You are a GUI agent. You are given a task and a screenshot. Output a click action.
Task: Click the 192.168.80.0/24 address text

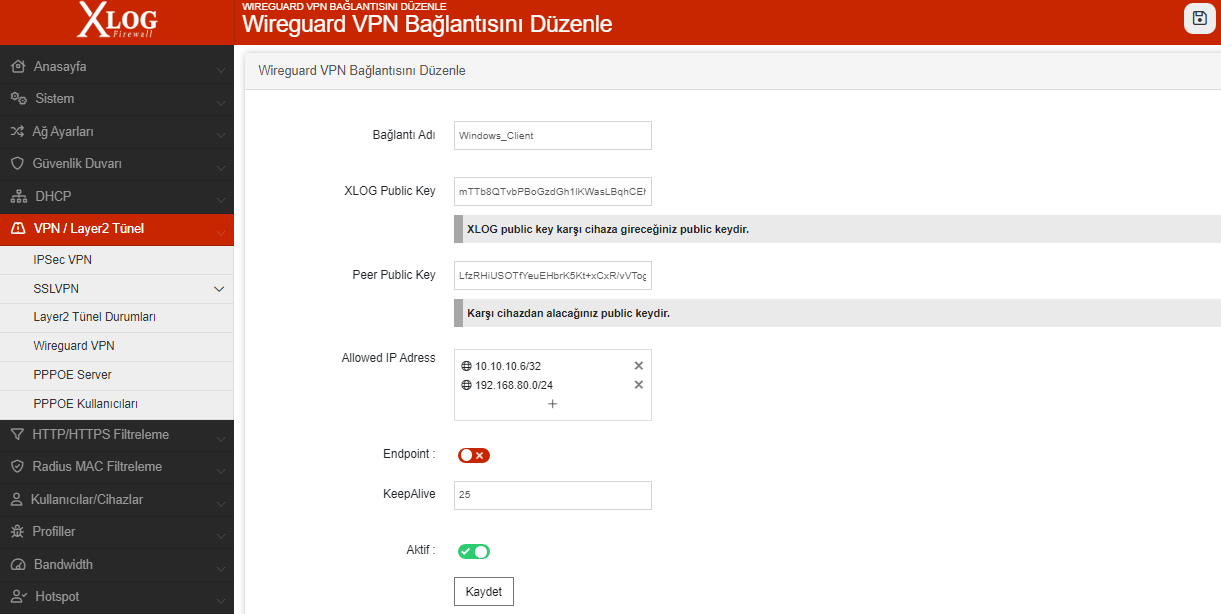pos(514,385)
